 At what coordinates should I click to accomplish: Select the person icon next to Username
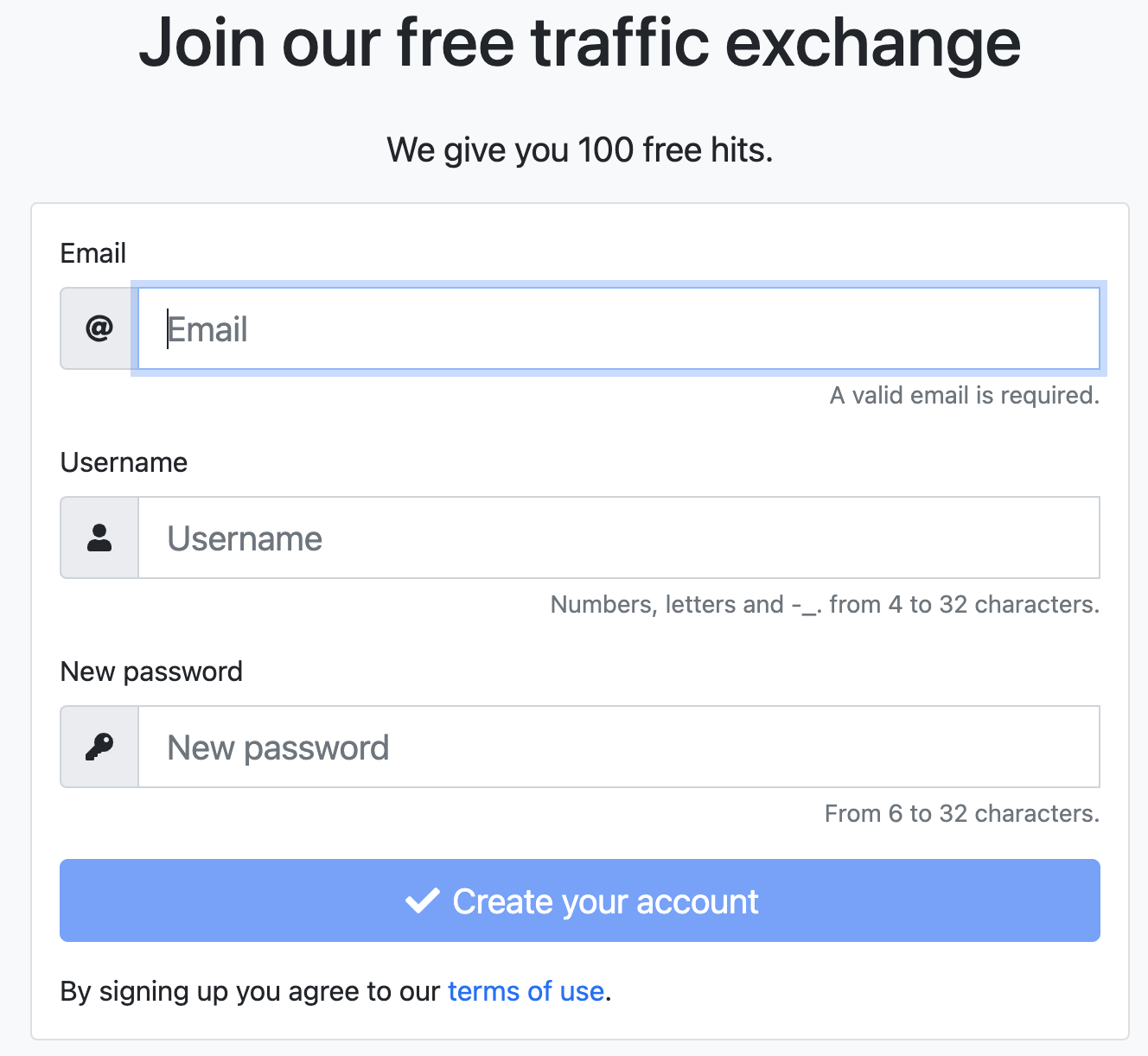click(98, 537)
